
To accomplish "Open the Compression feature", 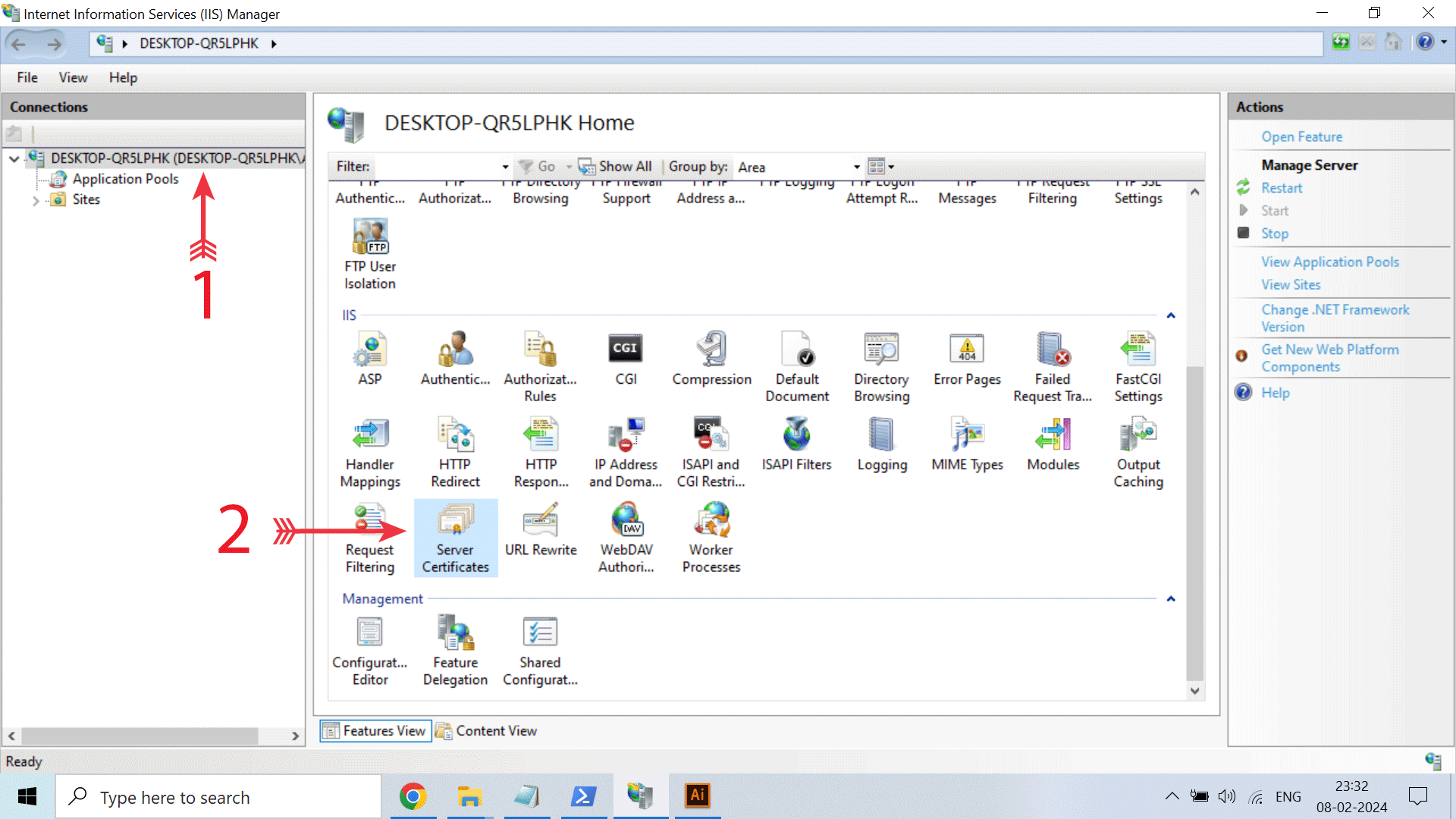I will point(711,359).
